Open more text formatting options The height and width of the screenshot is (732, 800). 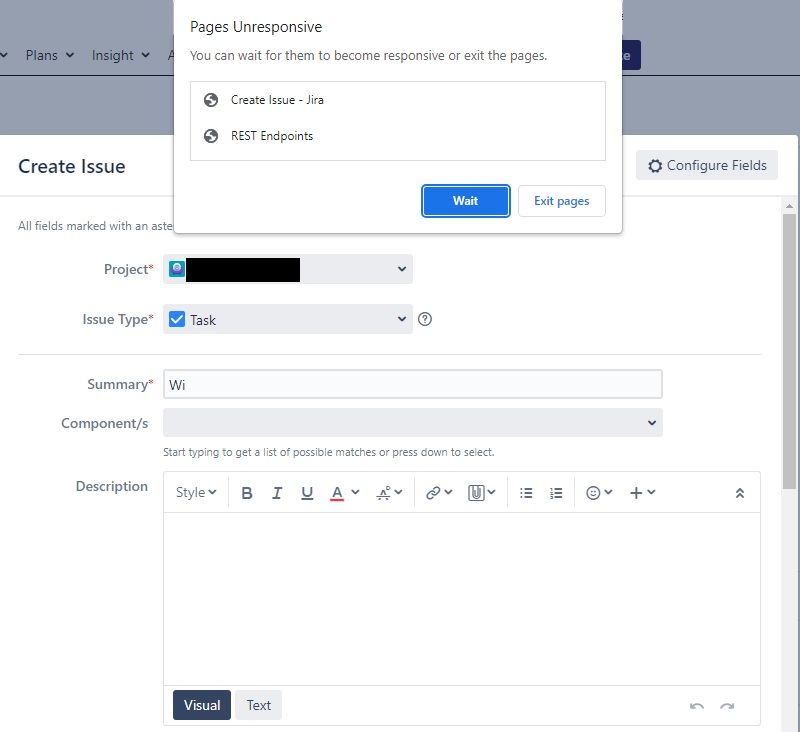point(389,493)
